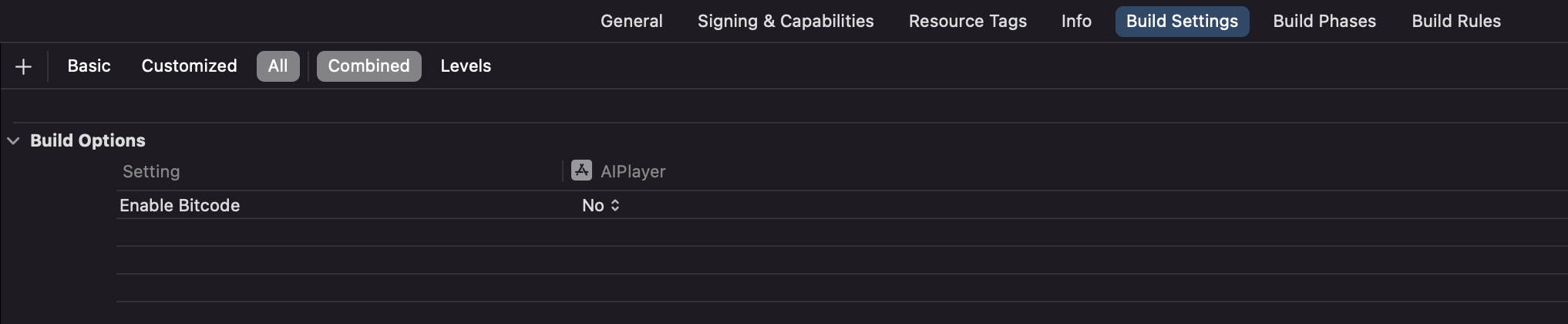Image resolution: width=1568 pixels, height=324 pixels.
Task: Click the stepper arrows beside No
Action: click(x=615, y=205)
